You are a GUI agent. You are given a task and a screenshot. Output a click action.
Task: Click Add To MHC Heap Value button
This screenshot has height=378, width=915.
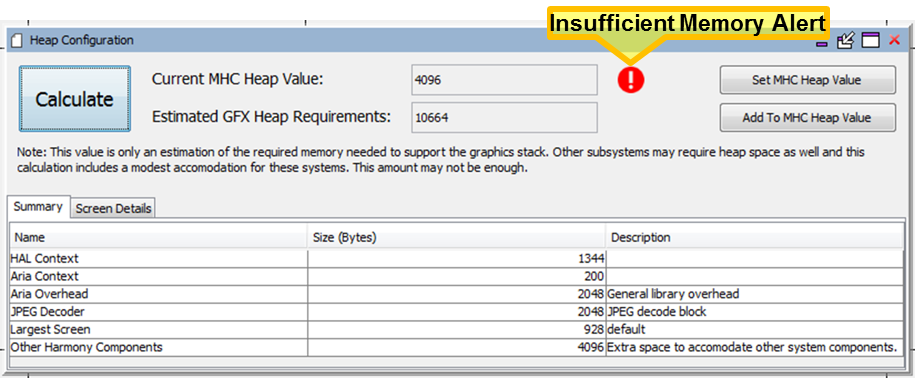point(808,118)
